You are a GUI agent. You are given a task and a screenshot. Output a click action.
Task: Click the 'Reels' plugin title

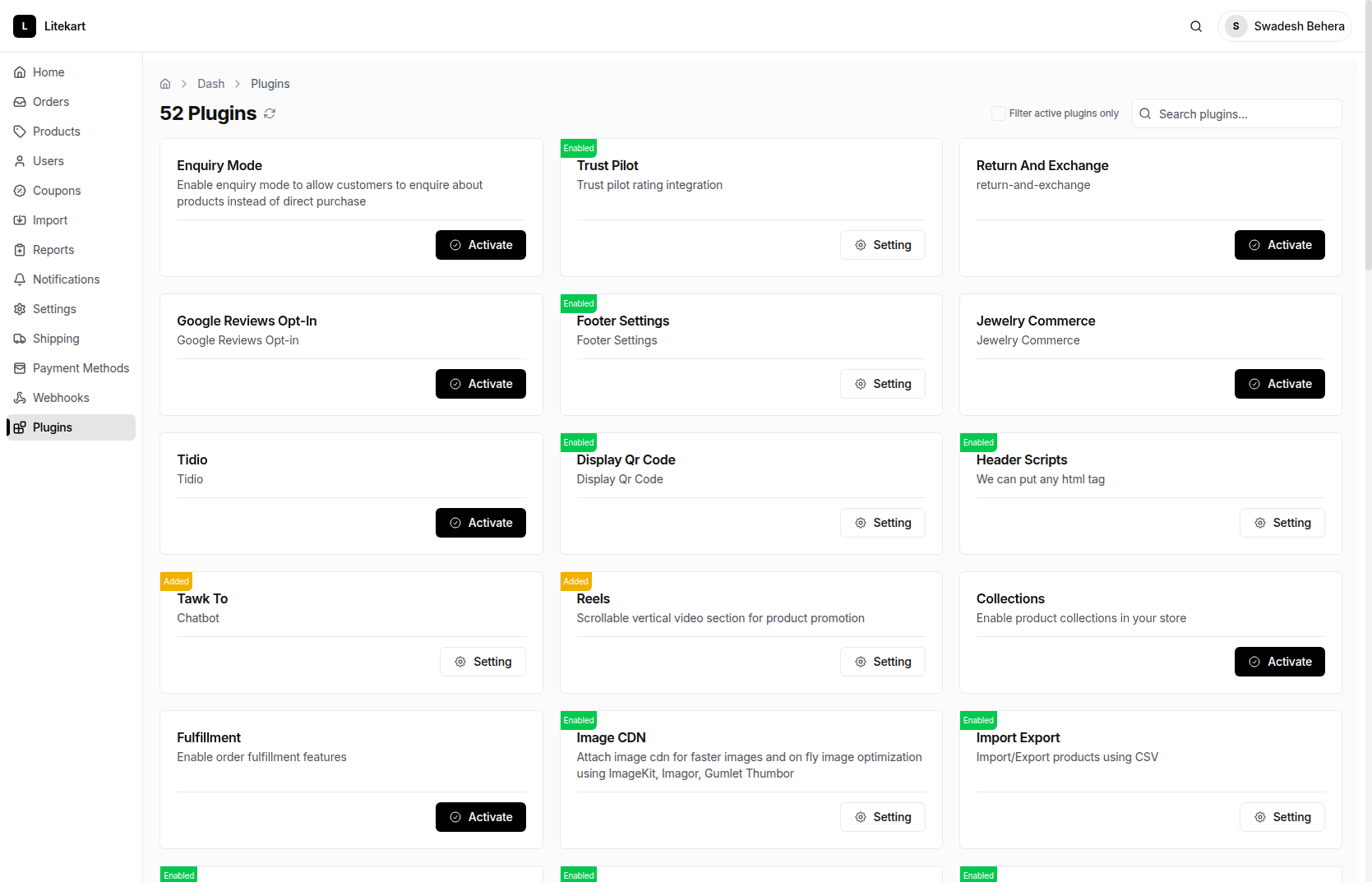[593, 598]
